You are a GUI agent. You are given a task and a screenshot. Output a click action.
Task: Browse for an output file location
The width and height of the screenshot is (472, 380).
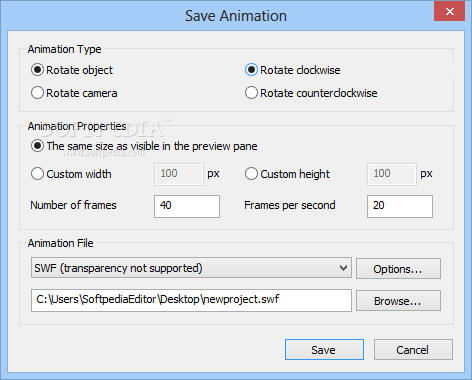(x=398, y=301)
